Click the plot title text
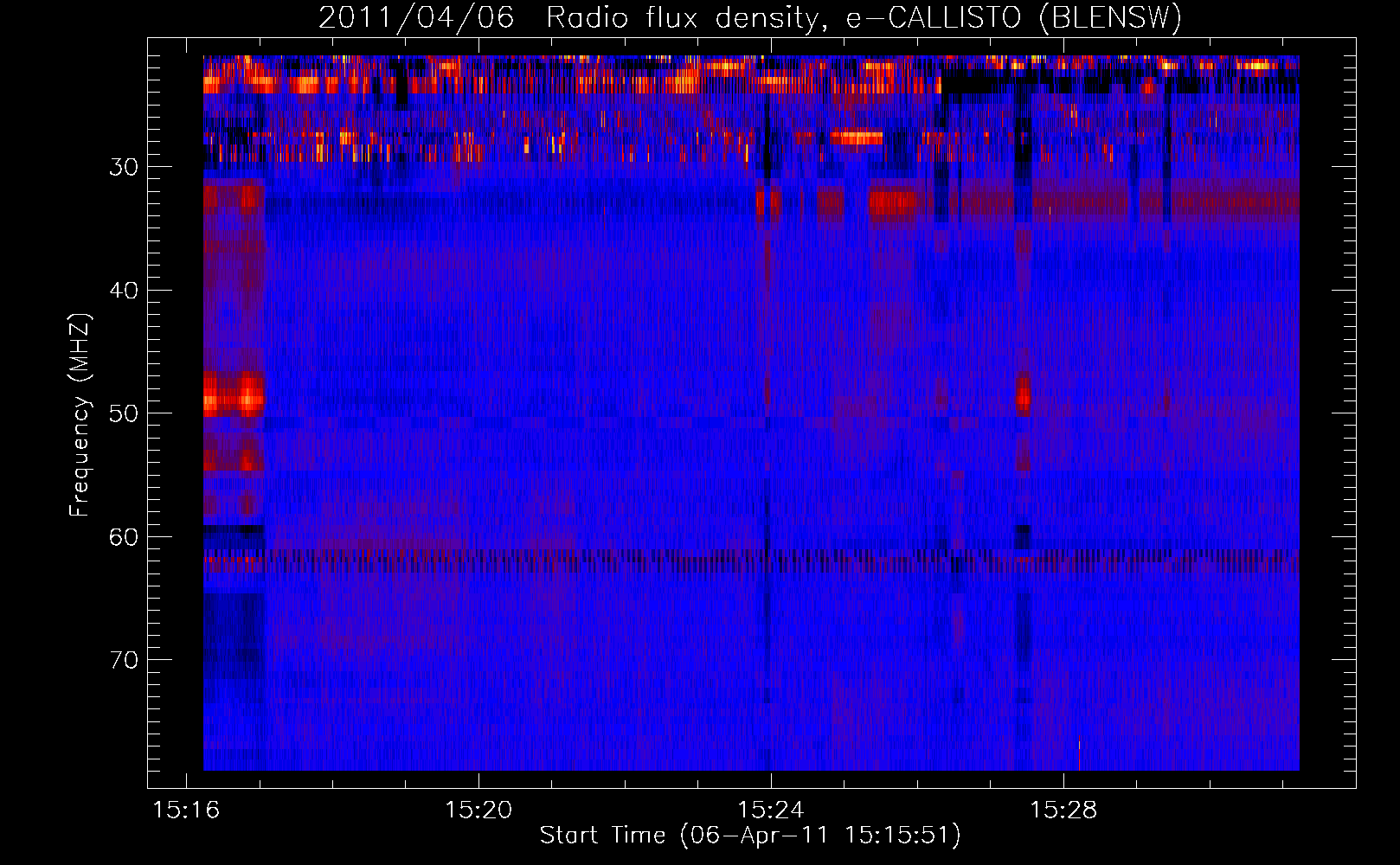Image resolution: width=1400 pixels, height=865 pixels. point(750,17)
